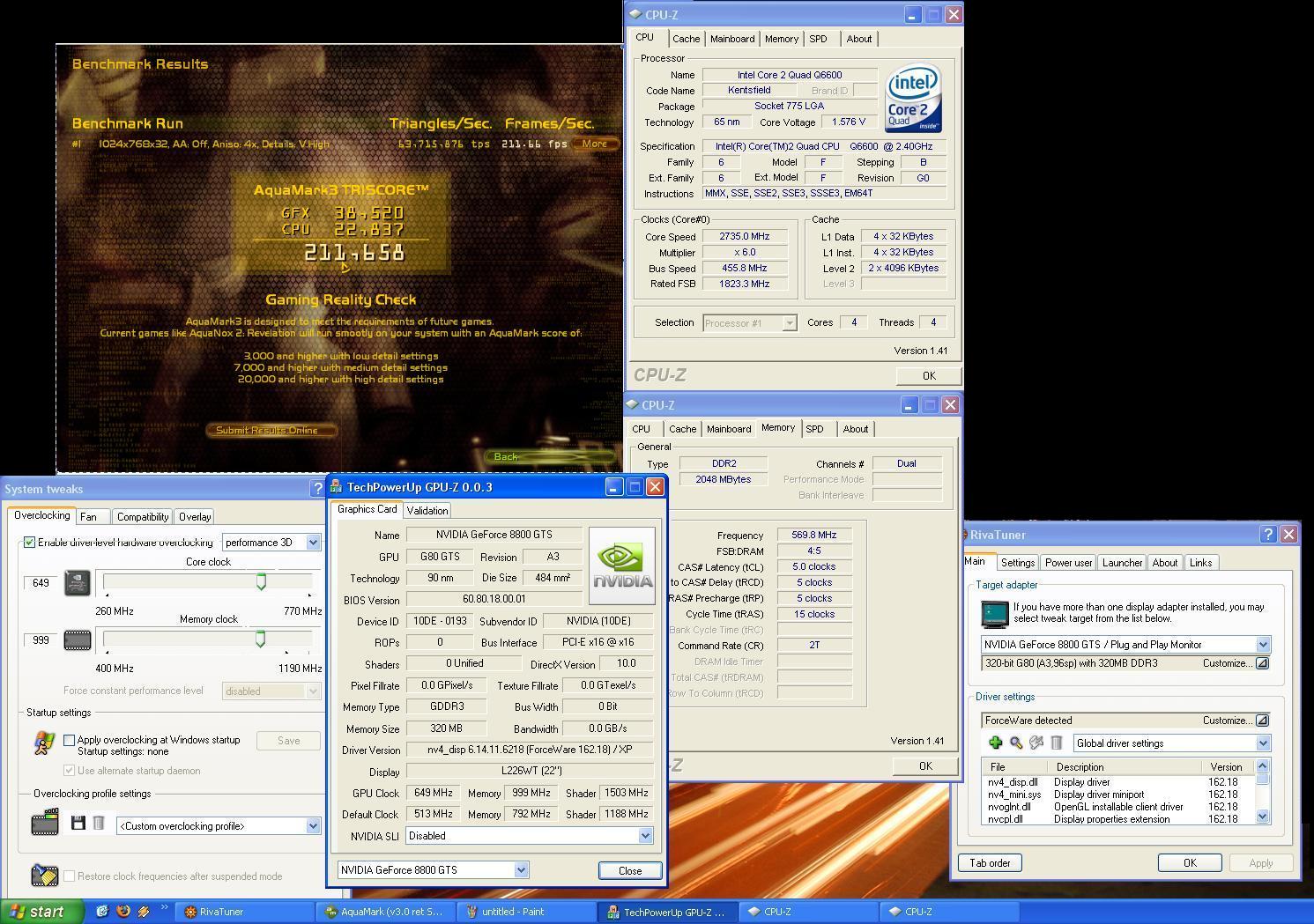Delete overclocking profile with trash icon
The image size is (1314, 924).
[x=99, y=823]
